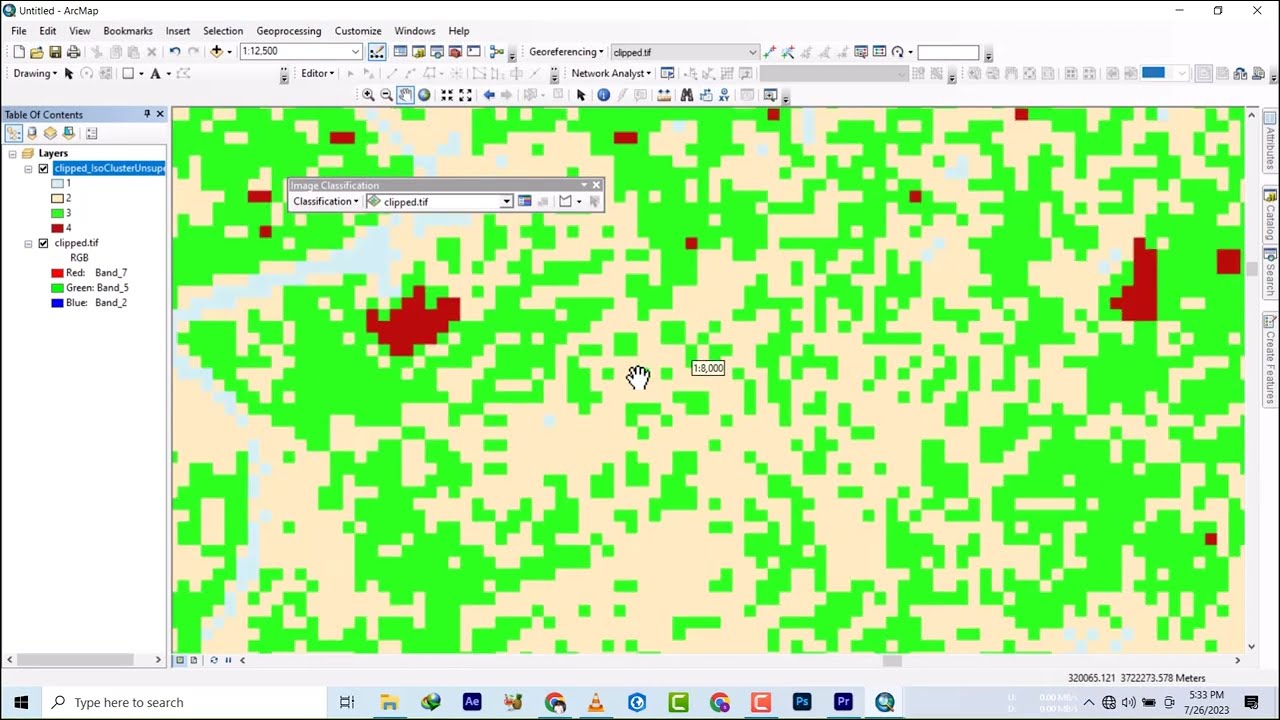Click the Add Data button

click(x=216, y=52)
